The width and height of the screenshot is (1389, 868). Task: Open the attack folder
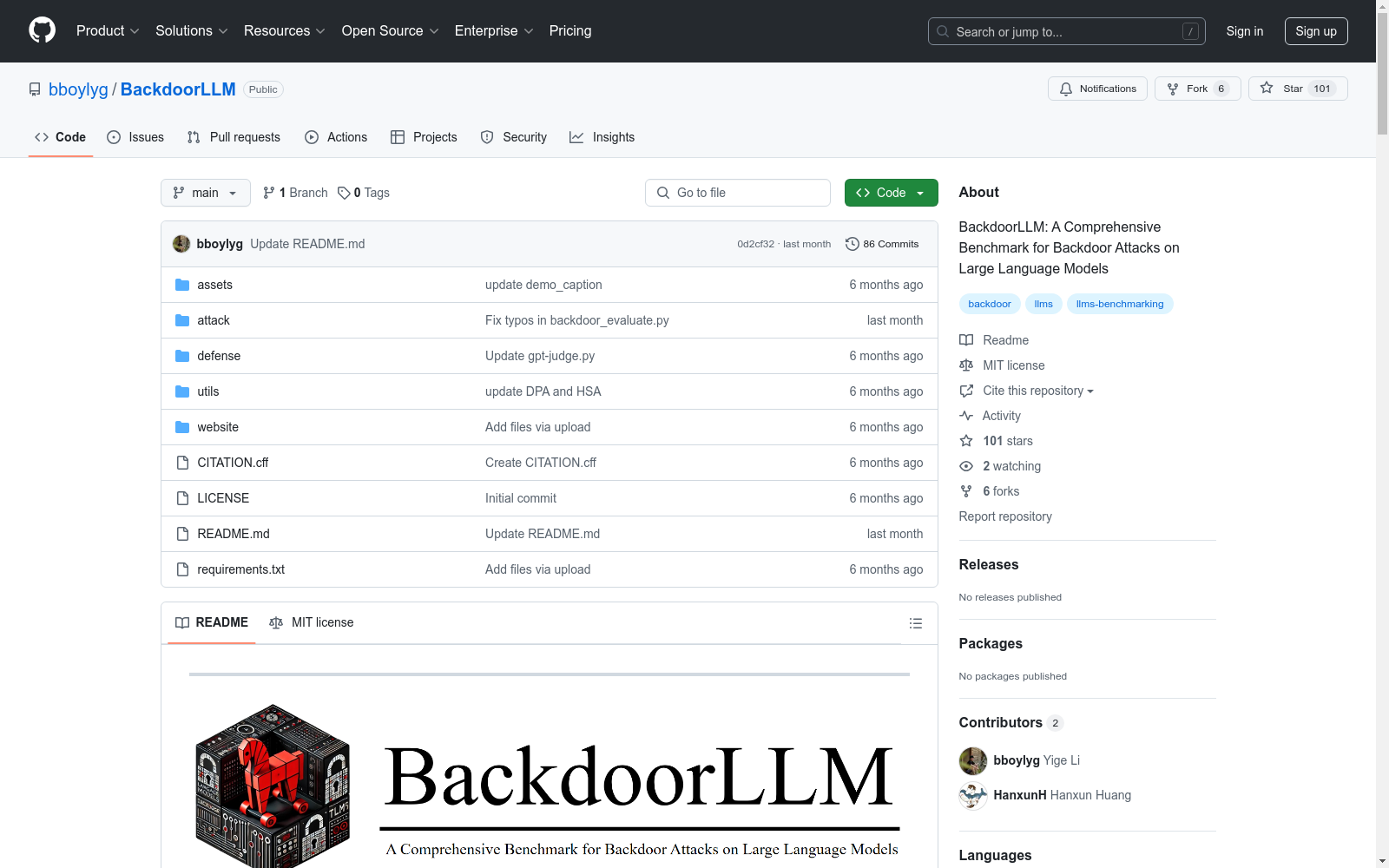(x=214, y=320)
